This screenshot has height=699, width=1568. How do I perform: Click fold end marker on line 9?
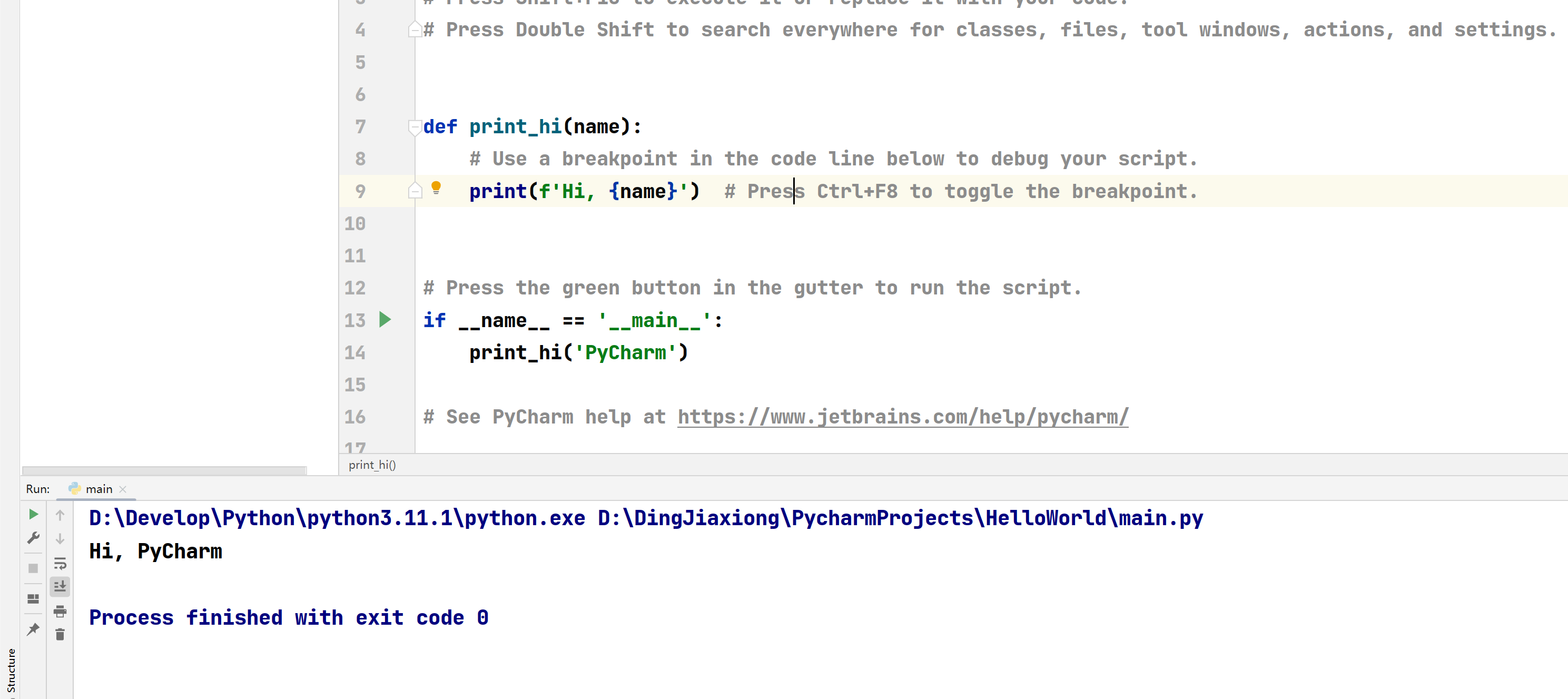pyautogui.click(x=415, y=191)
